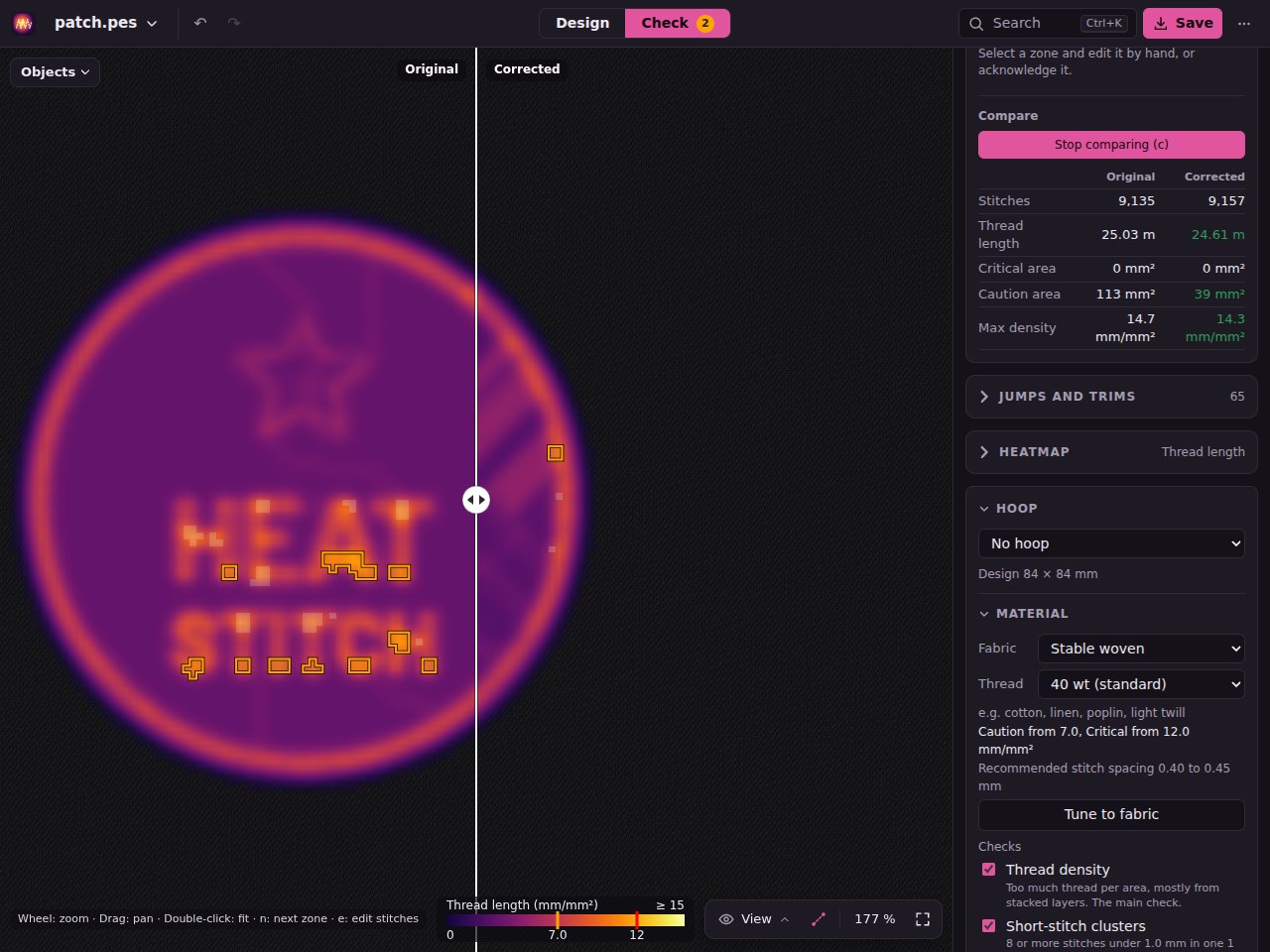The width and height of the screenshot is (1270, 952).
Task: Click the jumps and trims count 65
Action: (1237, 397)
